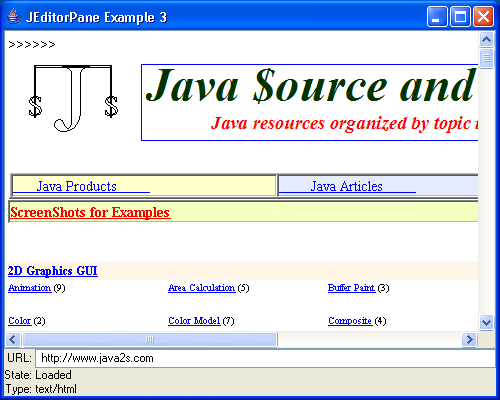Click the '>>>>>>' text at page top
Viewport: 500px width, 400px height.
click(32, 45)
